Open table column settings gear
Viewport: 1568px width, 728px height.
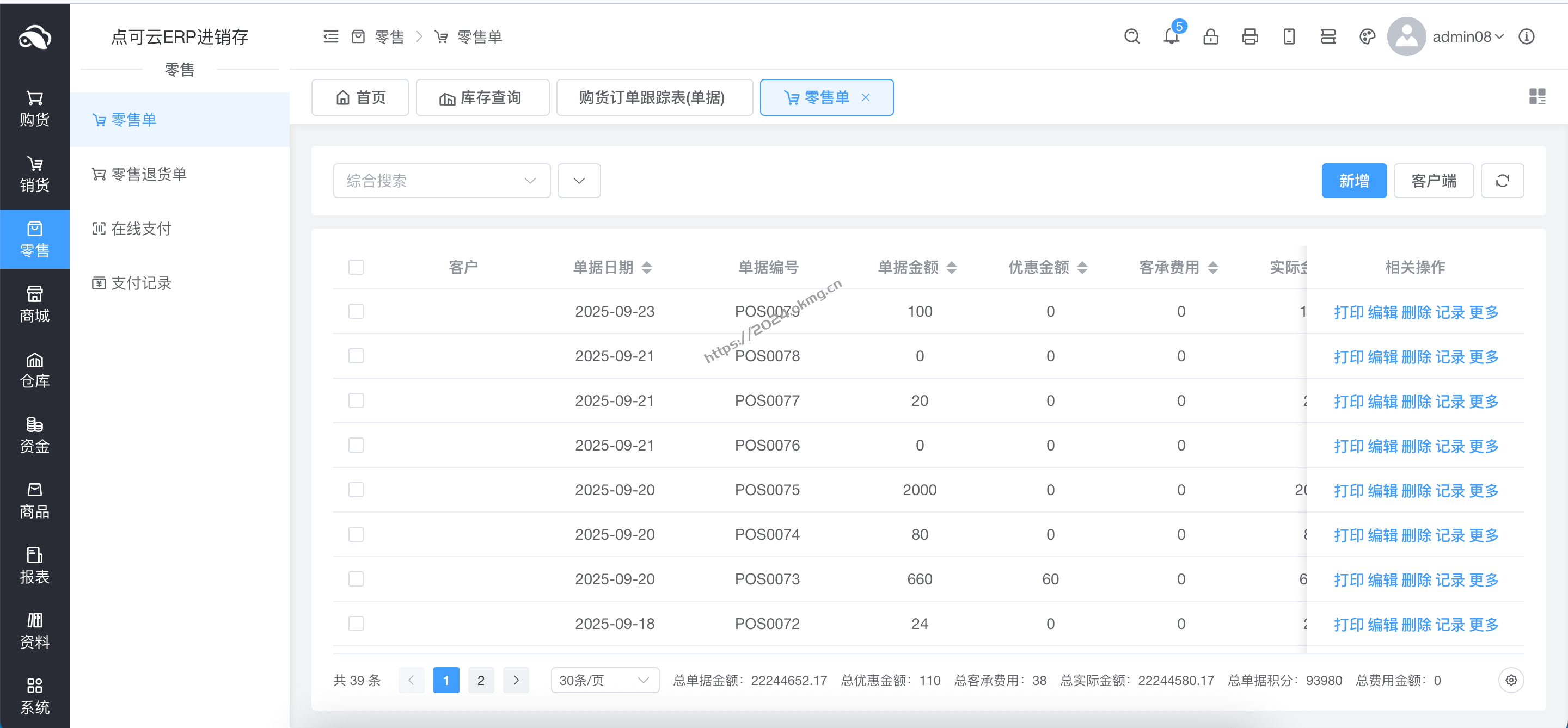[1511, 680]
